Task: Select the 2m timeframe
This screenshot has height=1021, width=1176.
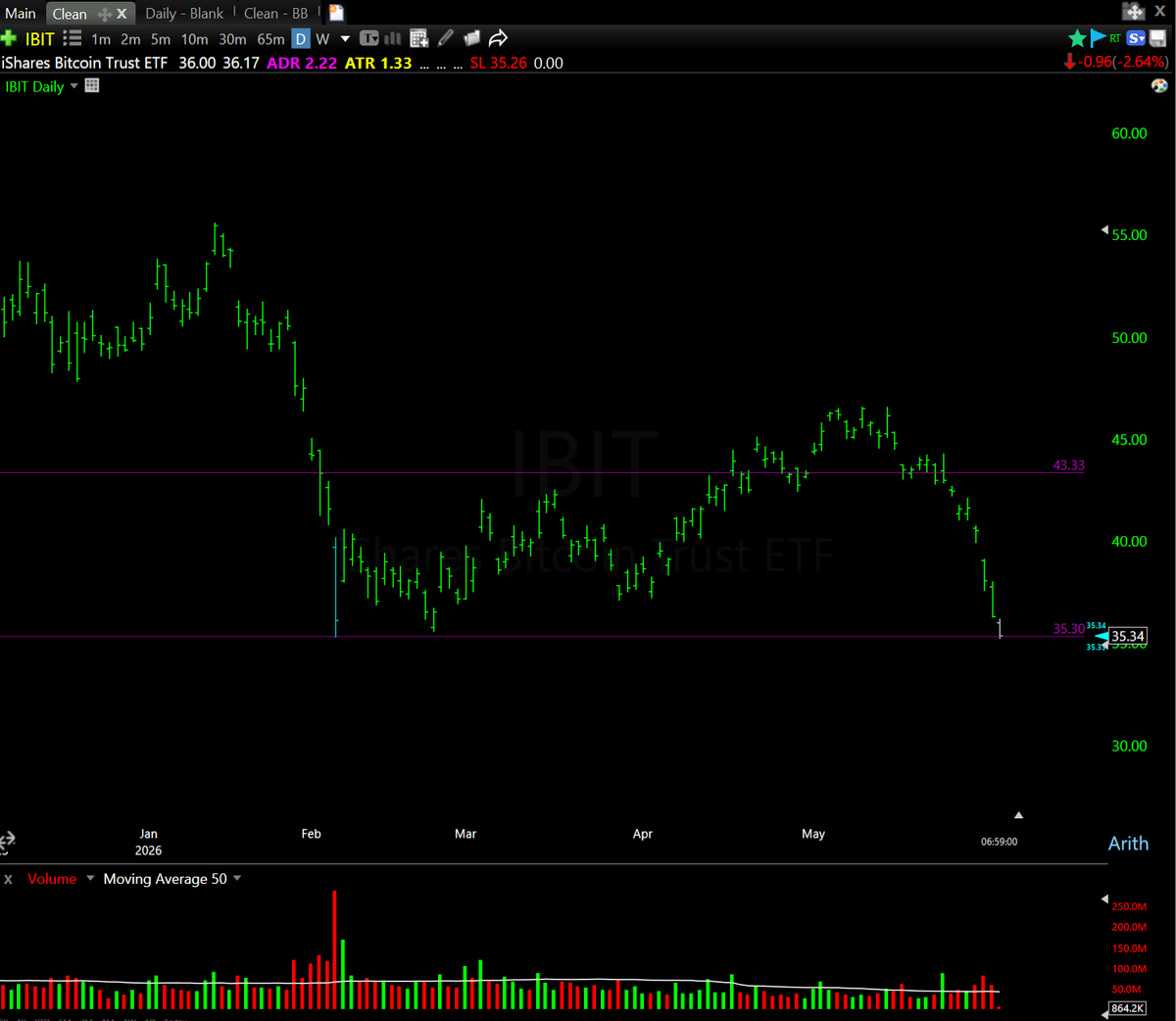Action: (x=130, y=39)
